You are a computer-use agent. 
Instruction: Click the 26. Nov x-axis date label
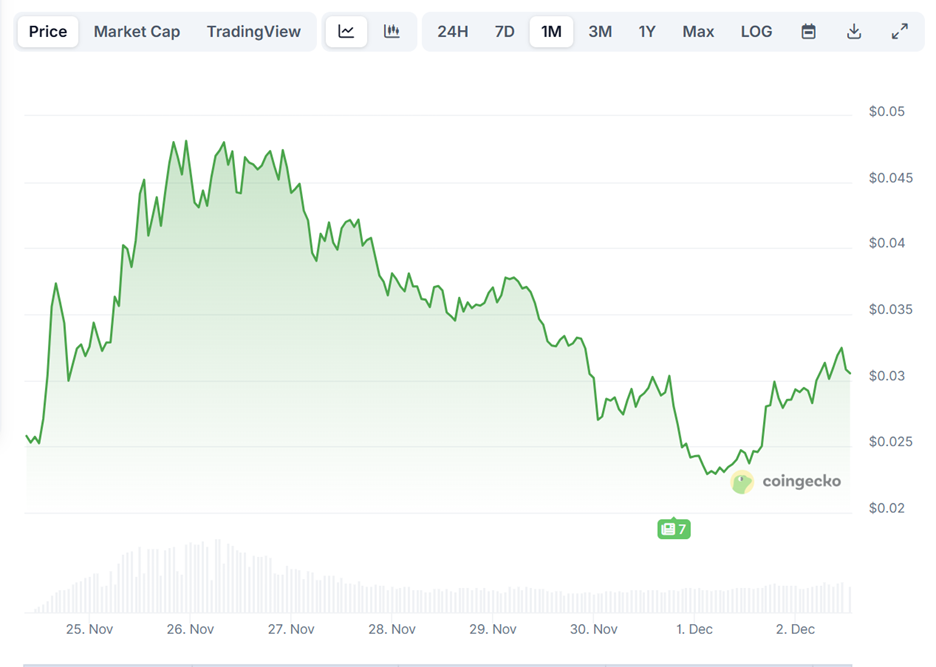[190, 629]
